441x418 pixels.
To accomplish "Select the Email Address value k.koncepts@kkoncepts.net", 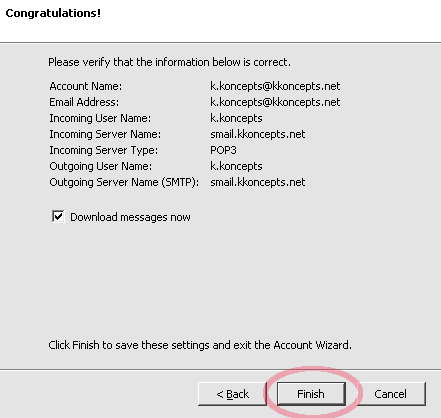I will 275,102.
